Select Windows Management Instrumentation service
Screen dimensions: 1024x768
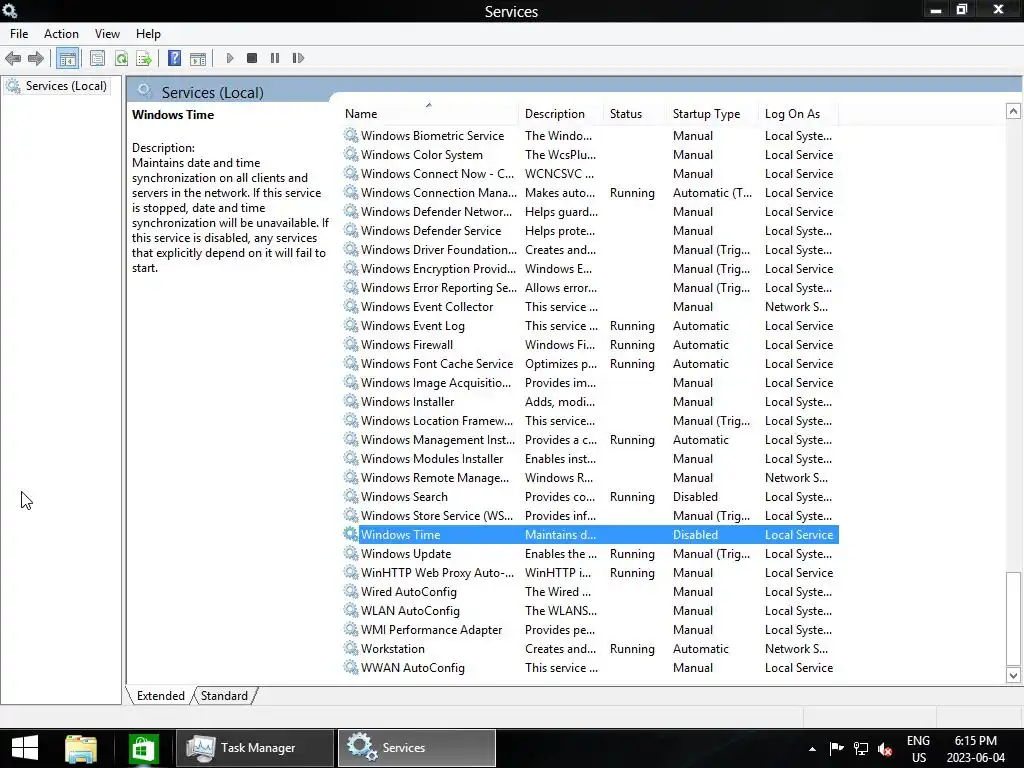click(590, 440)
